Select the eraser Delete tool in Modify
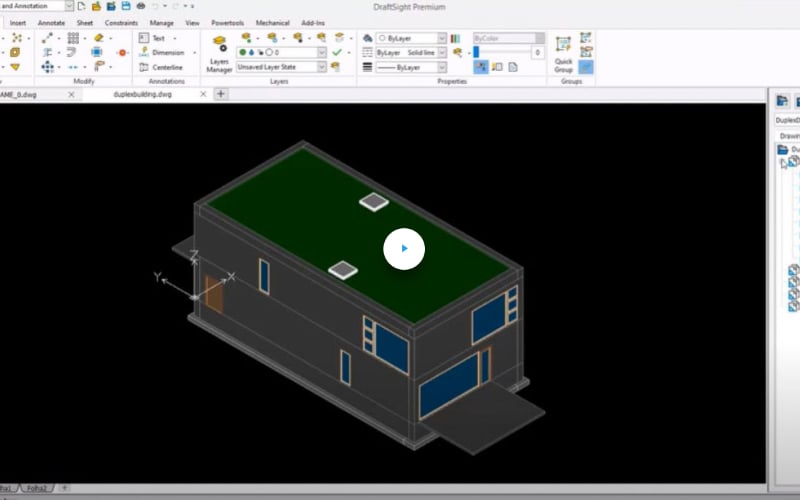 coord(99,38)
